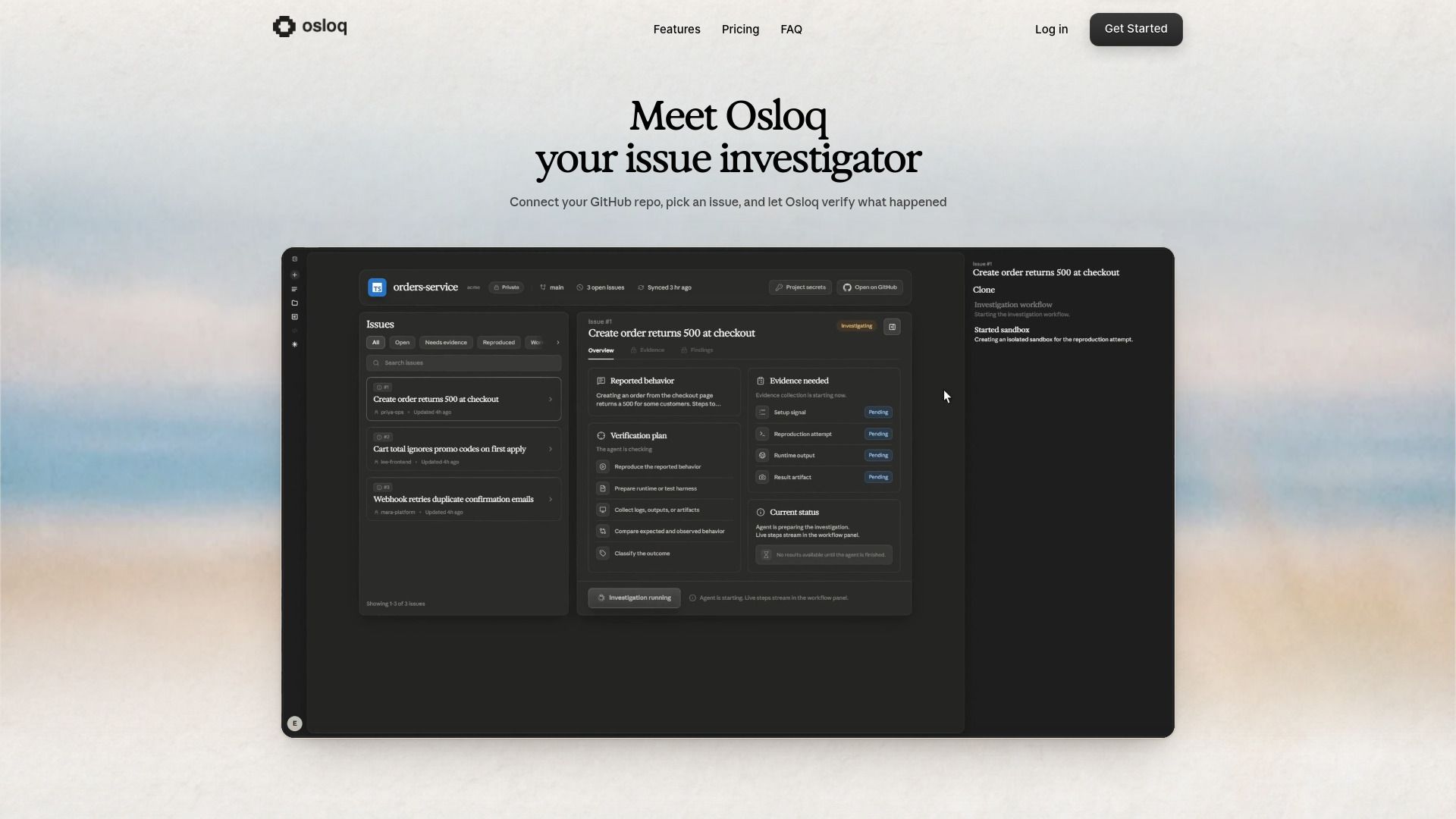Click the TS orders-service project icon
Image resolution: width=1456 pixels, height=819 pixels.
click(x=377, y=287)
